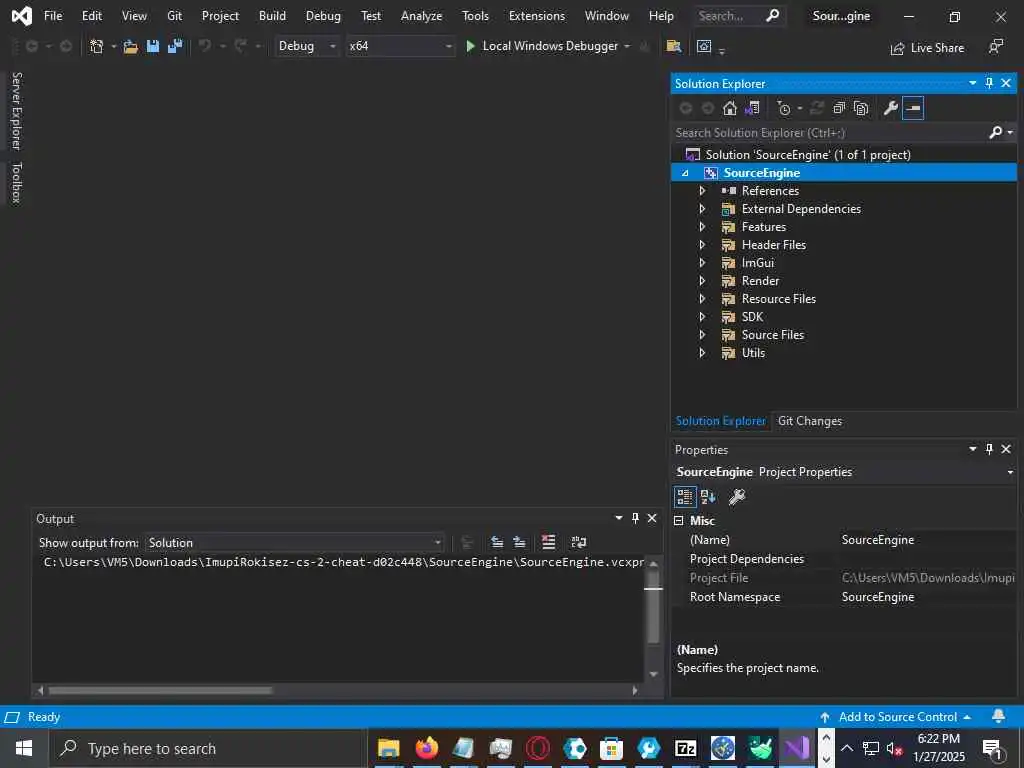Click the Output panel horizontal scrollbar thumb
The height and width of the screenshot is (768, 1024).
click(x=160, y=690)
